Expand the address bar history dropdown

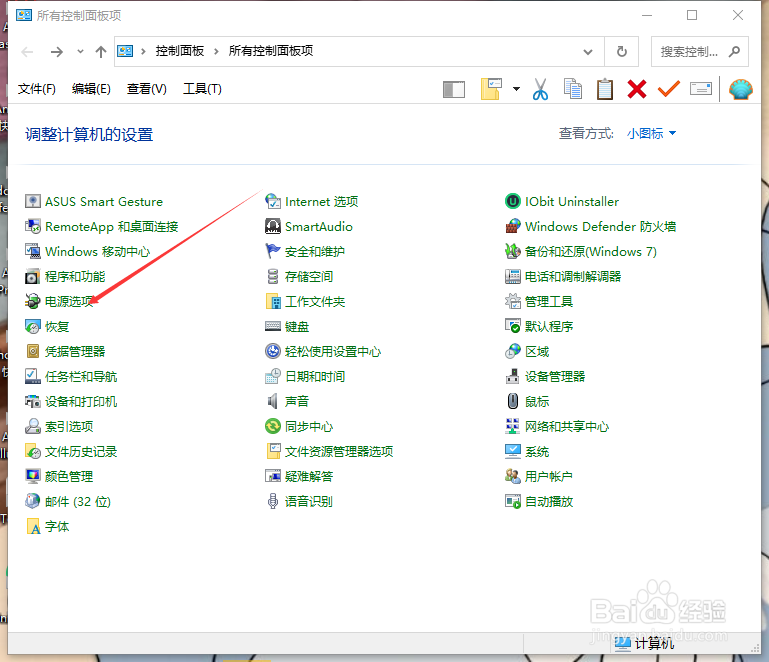click(x=588, y=51)
